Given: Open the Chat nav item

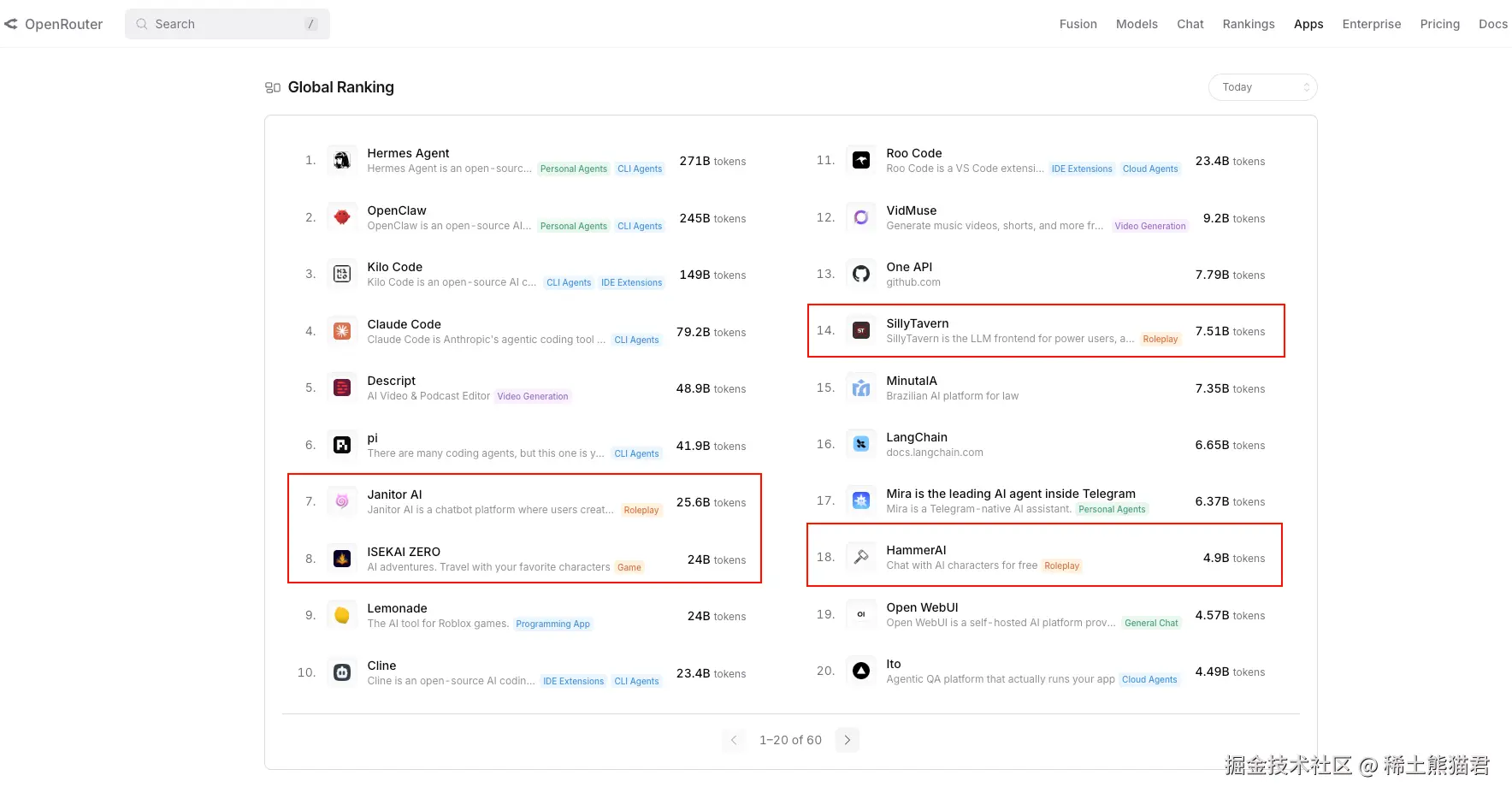Looking at the screenshot, I should tap(1190, 24).
